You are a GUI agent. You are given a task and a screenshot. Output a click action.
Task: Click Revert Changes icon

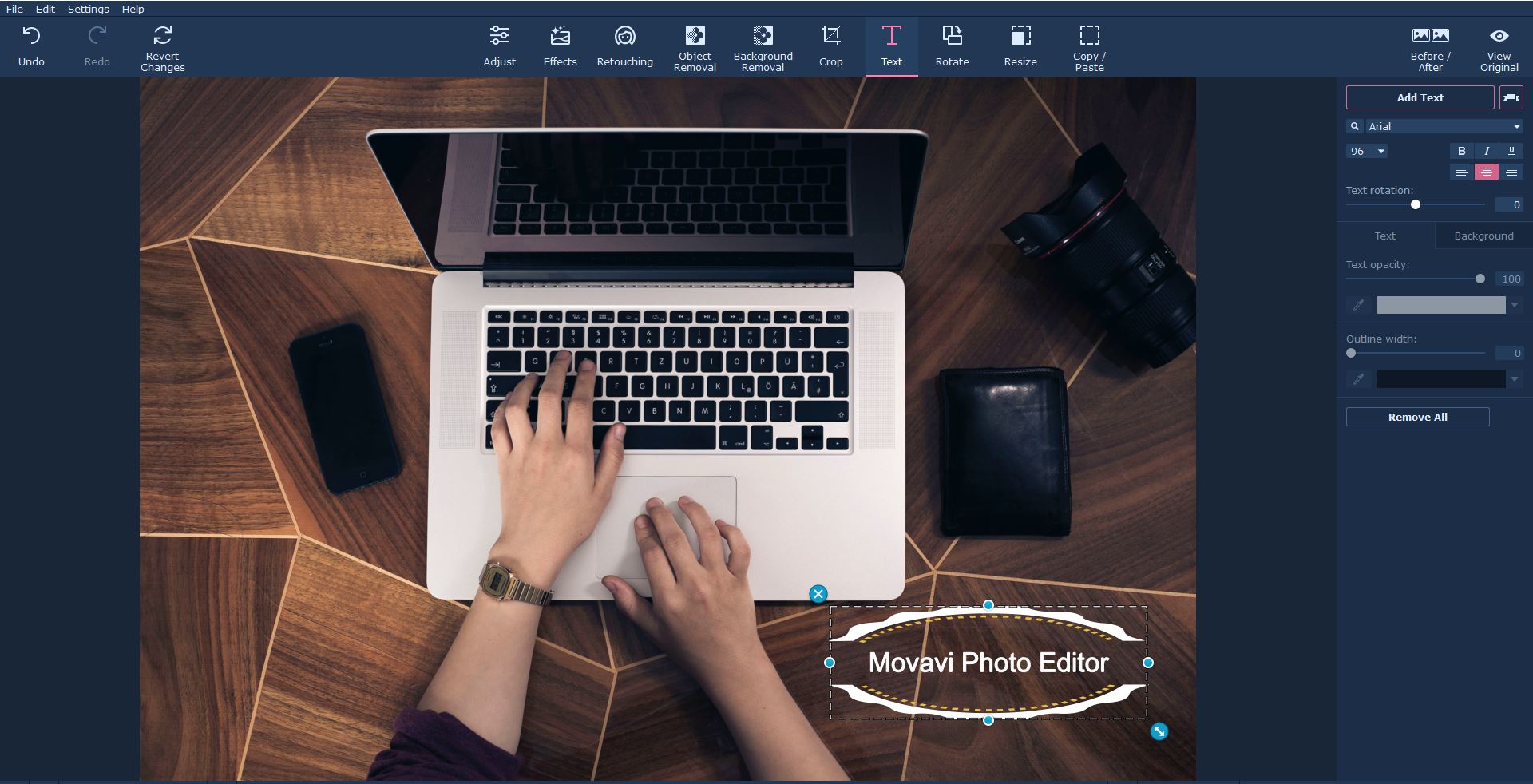pos(163,35)
